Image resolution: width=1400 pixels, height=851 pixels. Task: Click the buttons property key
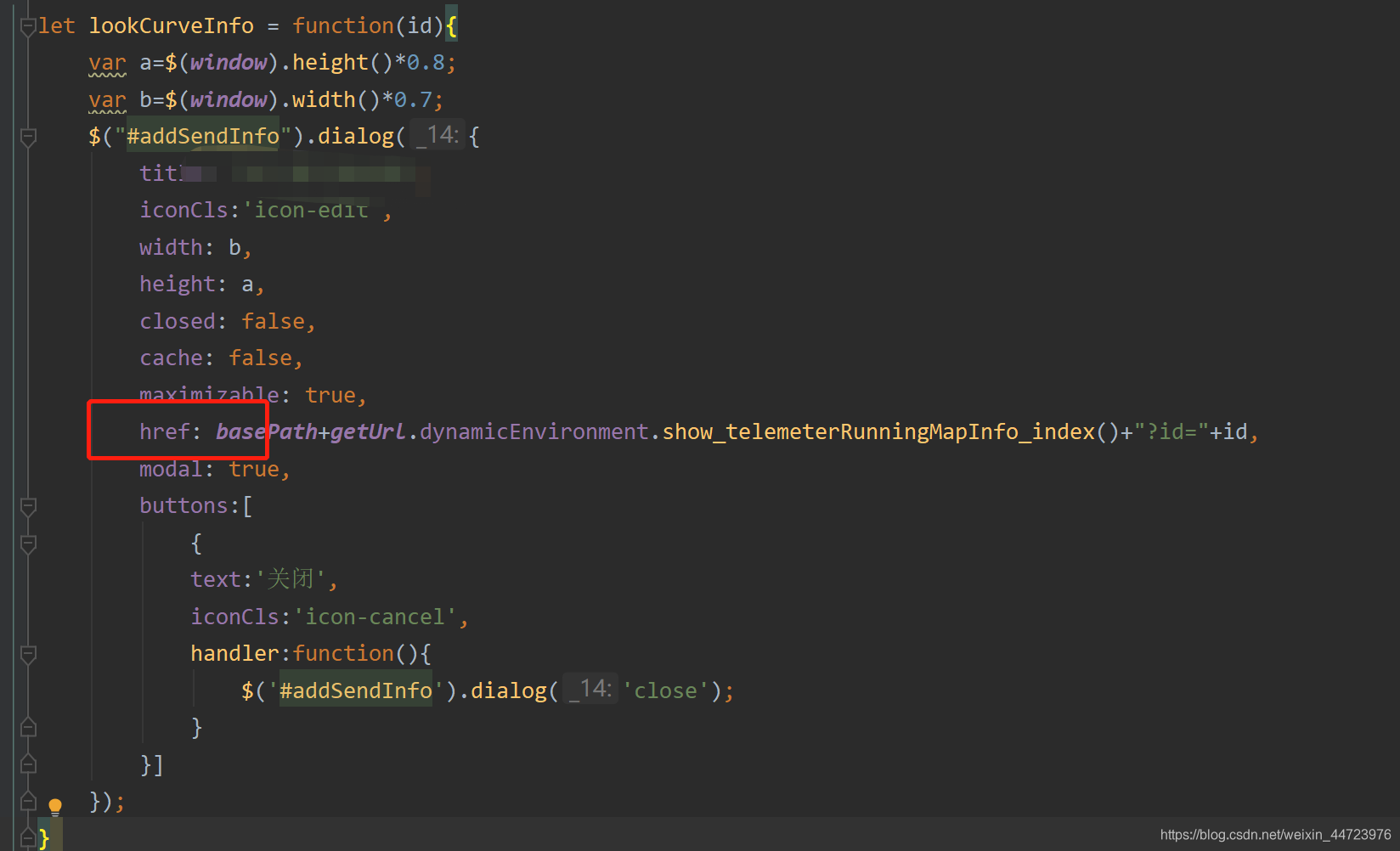(183, 506)
